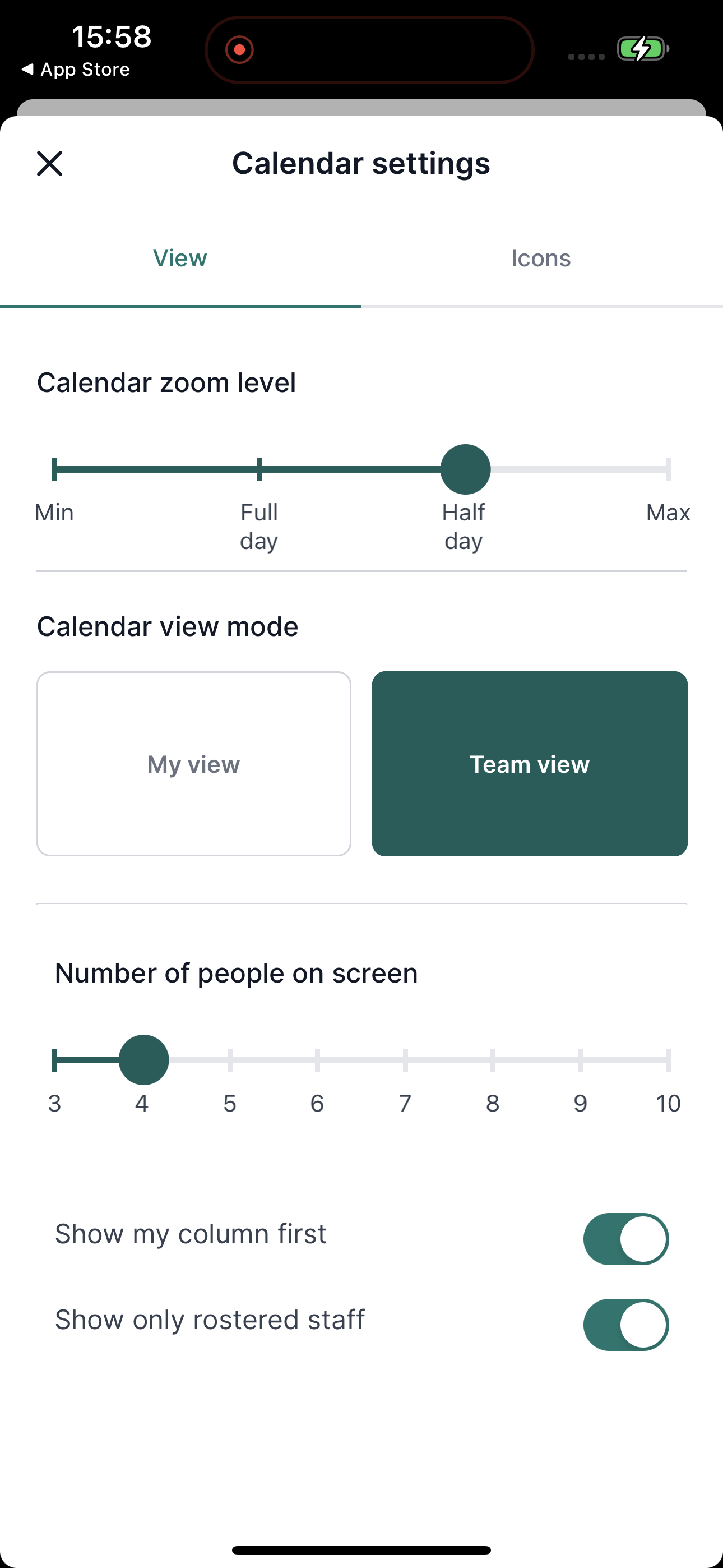The image size is (723, 1568).
Task: Close the Calendar settings sheet
Action: click(x=49, y=163)
